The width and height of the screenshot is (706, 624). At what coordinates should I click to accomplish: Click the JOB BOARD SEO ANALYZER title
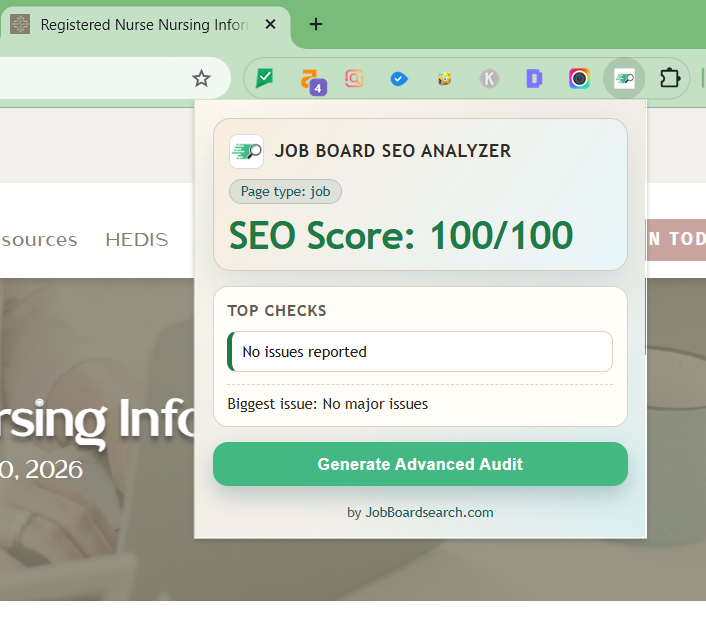pyautogui.click(x=393, y=151)
